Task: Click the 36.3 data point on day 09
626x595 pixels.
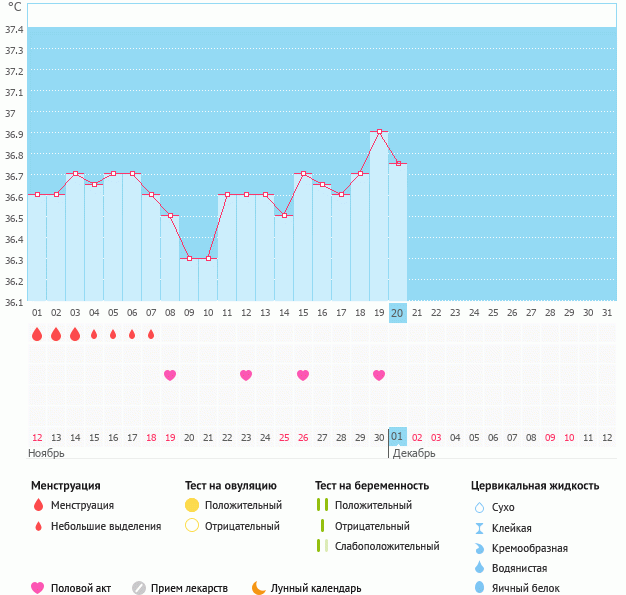Action: [x=189, y=258]
